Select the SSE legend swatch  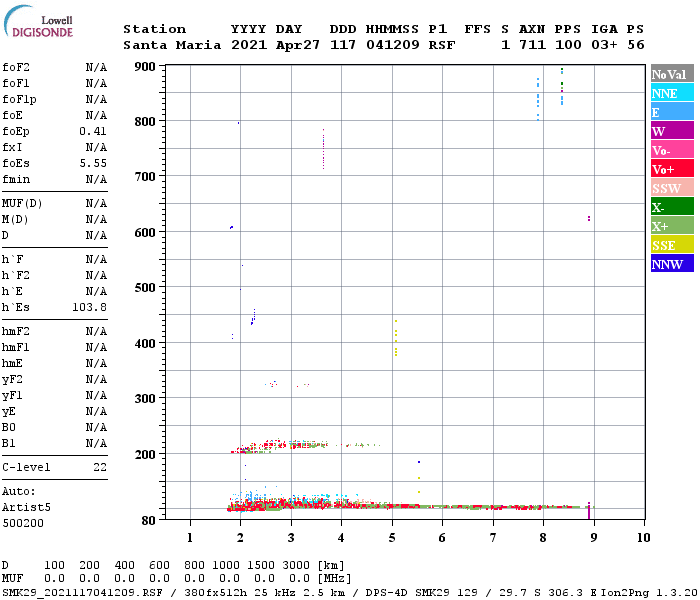click(x=672, y=245)
